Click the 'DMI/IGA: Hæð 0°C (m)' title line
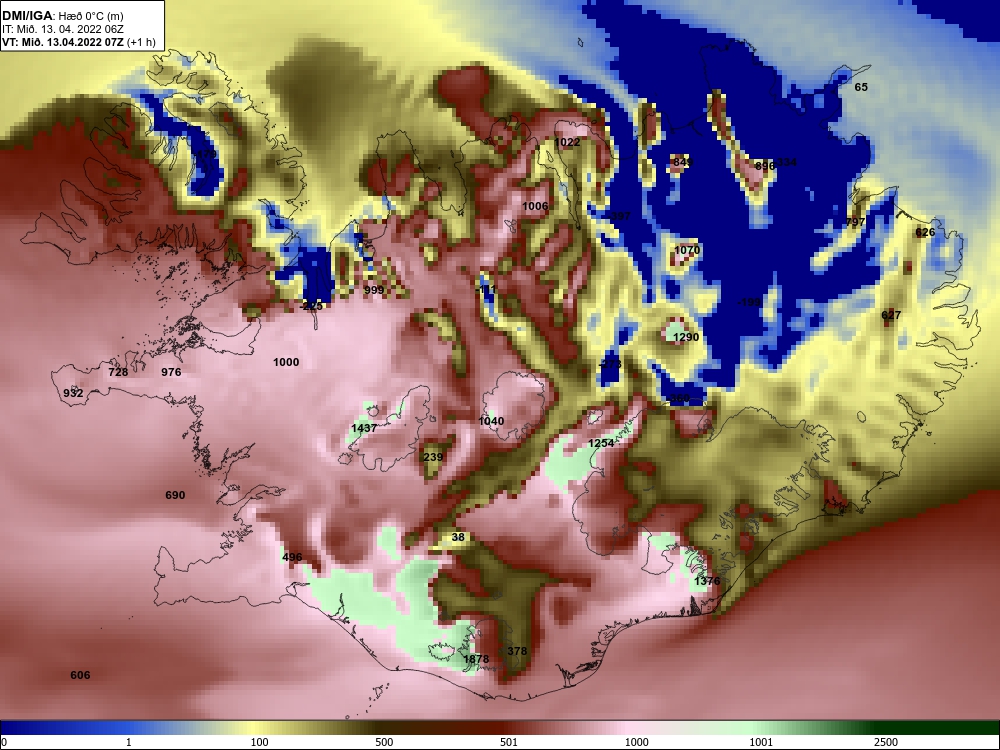The width and height of the screenshot is (1000, 750). [x=62, y=16]
